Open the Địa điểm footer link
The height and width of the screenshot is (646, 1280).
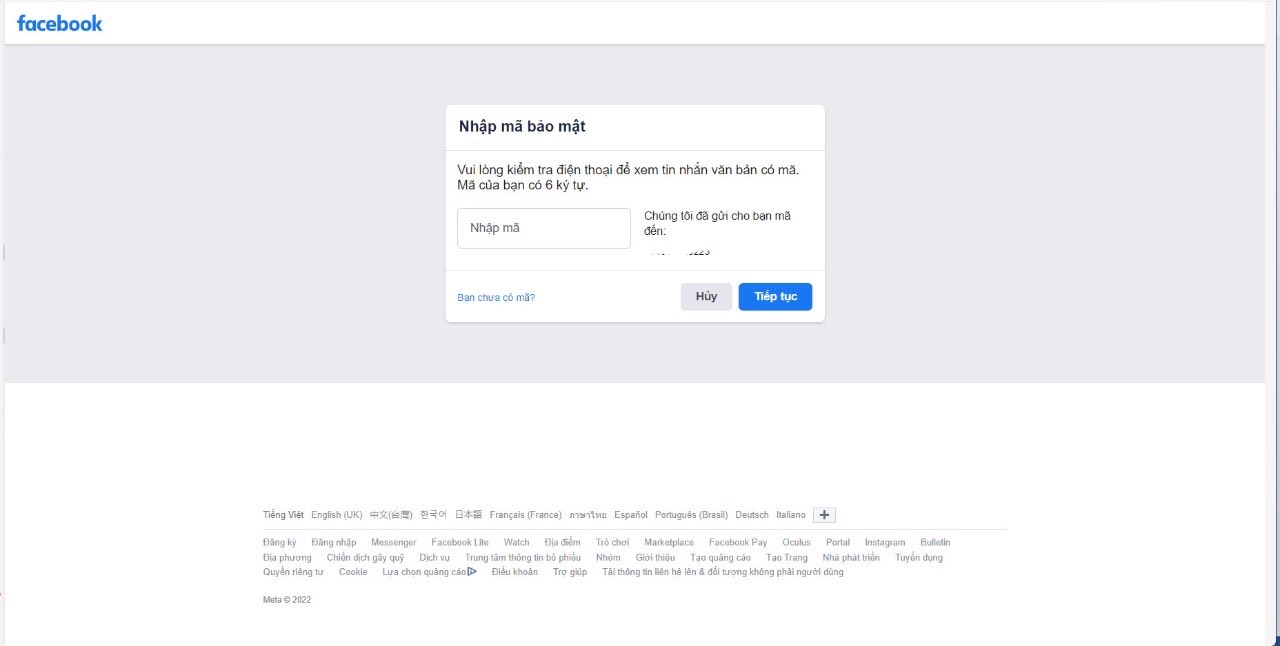tap(562, 542)
